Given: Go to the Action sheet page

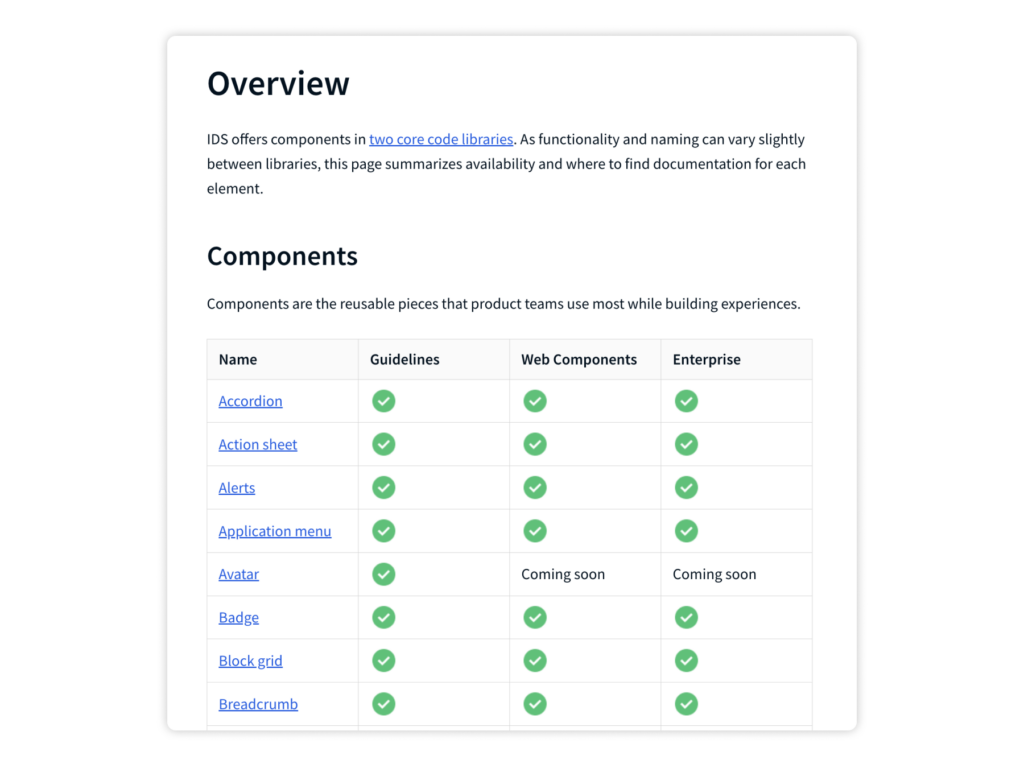Looking at the screenshot, I should (x=257, y=444).
